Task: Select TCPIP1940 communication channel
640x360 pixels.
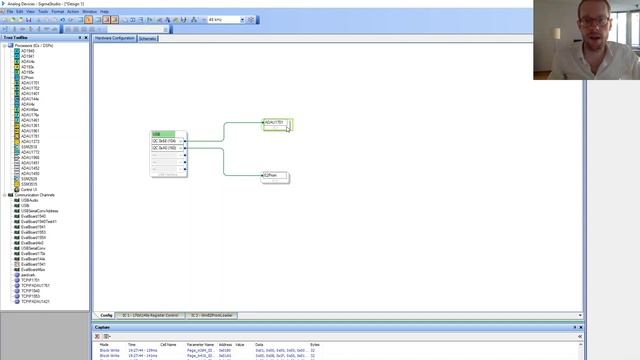Action: click(30, 291)
